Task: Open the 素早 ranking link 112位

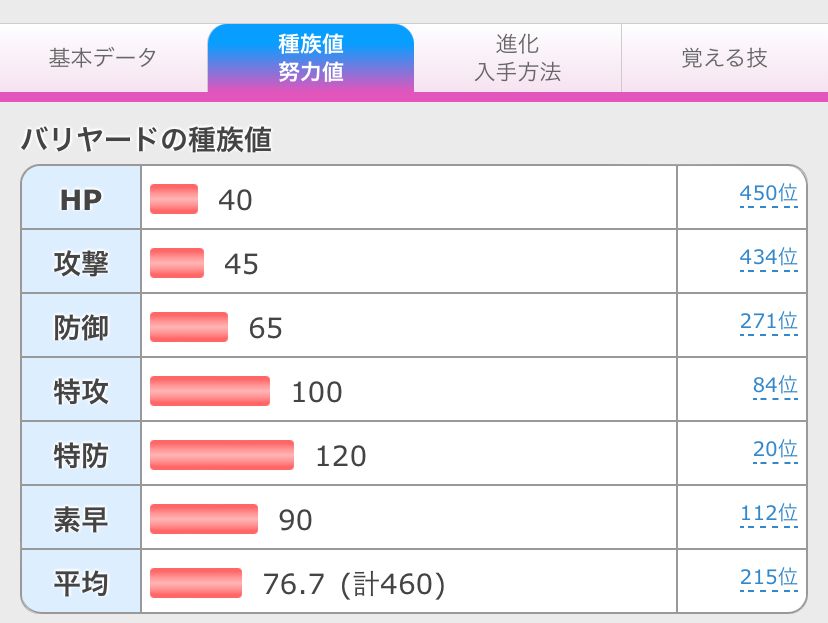Action: click(768, 513)
